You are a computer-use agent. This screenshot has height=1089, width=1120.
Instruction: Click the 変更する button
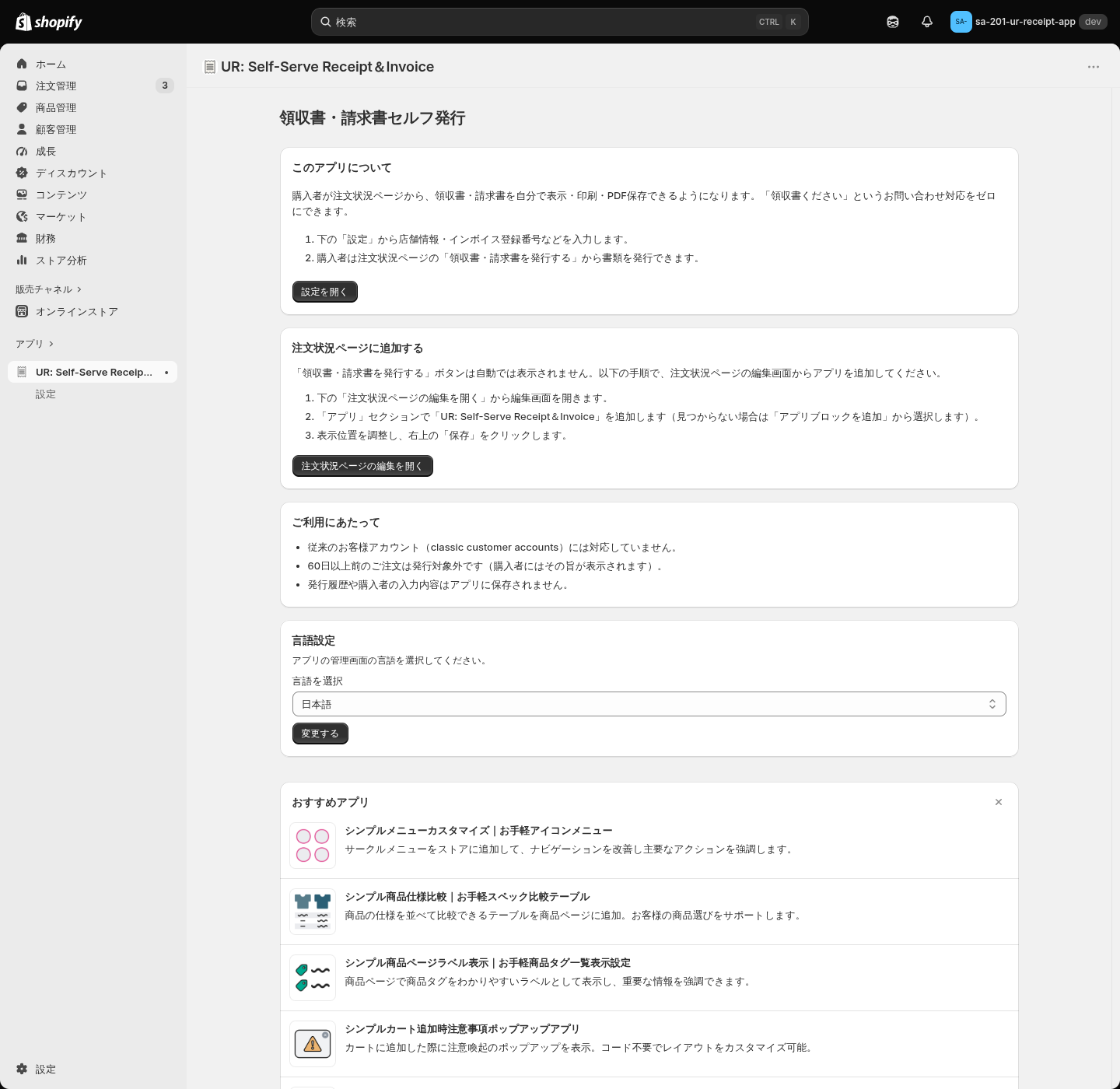pyautogui.click(x=320, y=734)
